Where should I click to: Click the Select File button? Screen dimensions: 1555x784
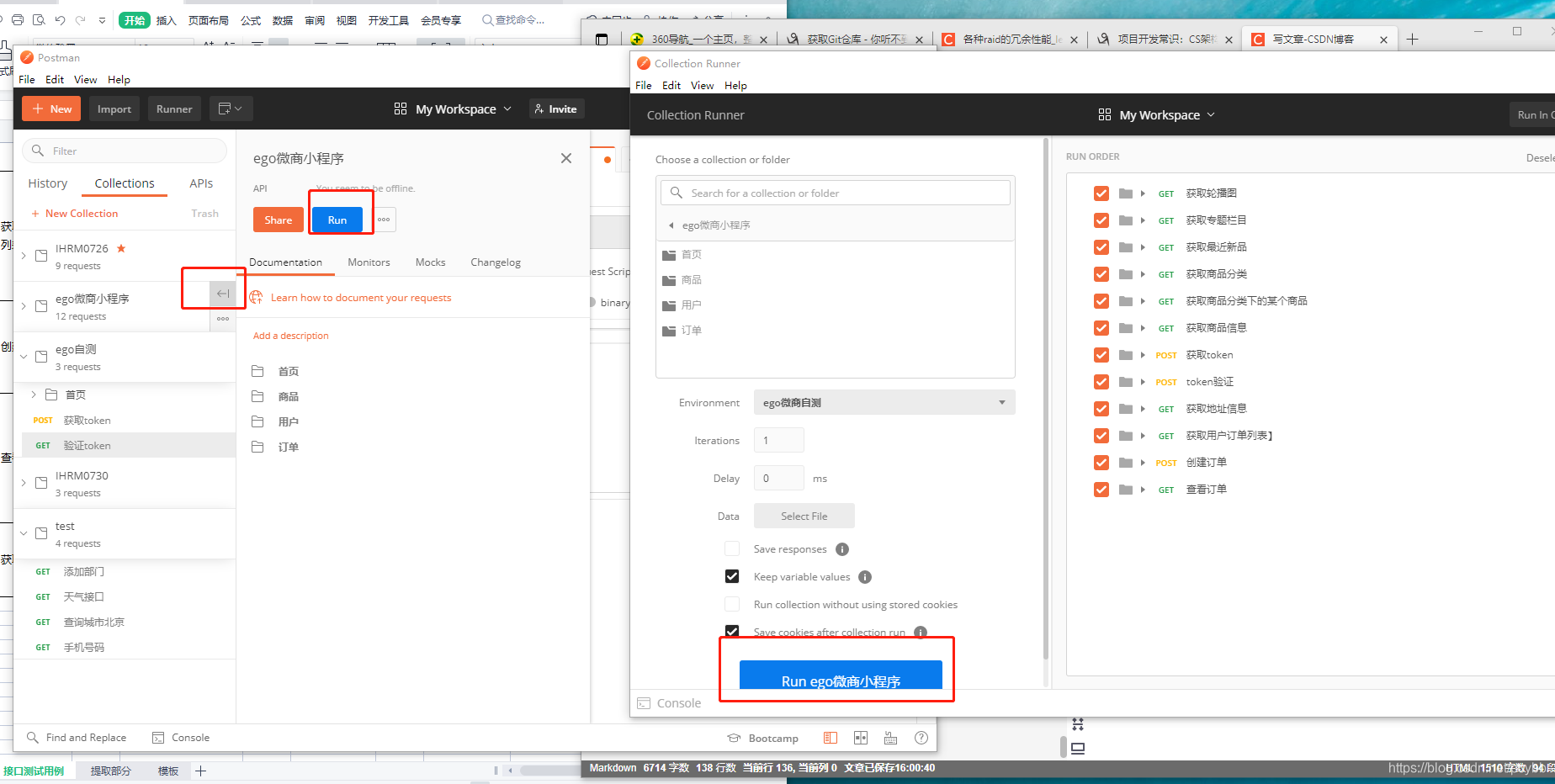804,516
